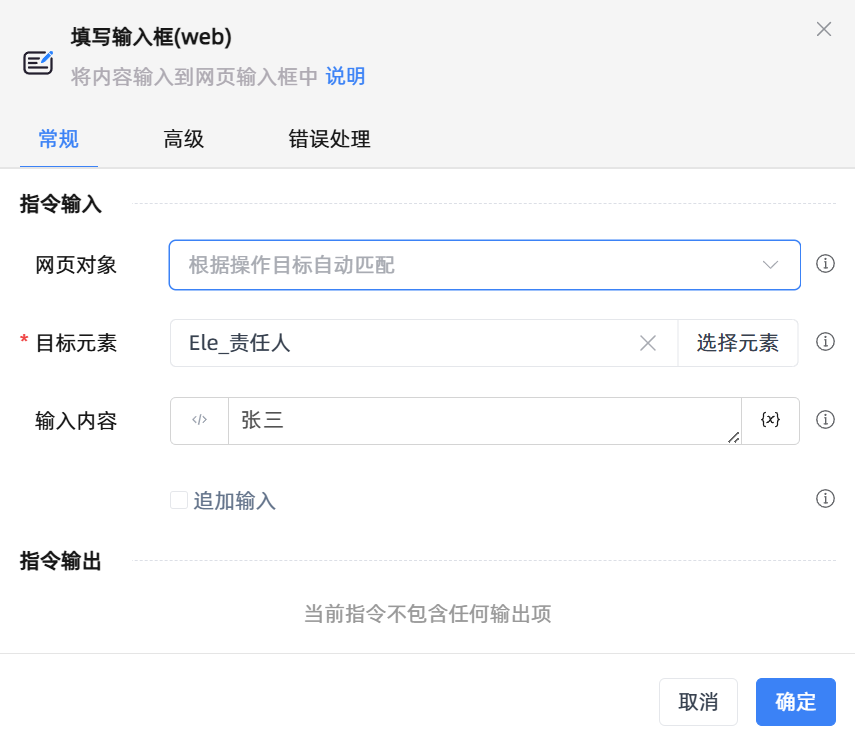Viewport: 855px width, 744px height.
Task: Switch to the 错误处理 tab
Action: tap(329, 140)
